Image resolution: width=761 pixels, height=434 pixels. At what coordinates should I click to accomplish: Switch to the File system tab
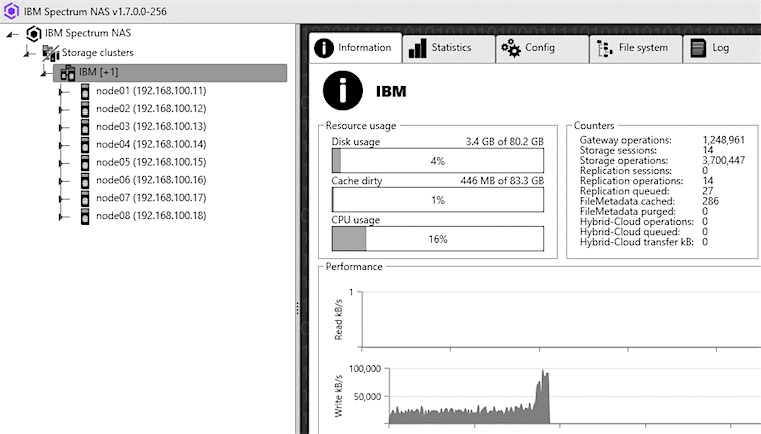632,48
